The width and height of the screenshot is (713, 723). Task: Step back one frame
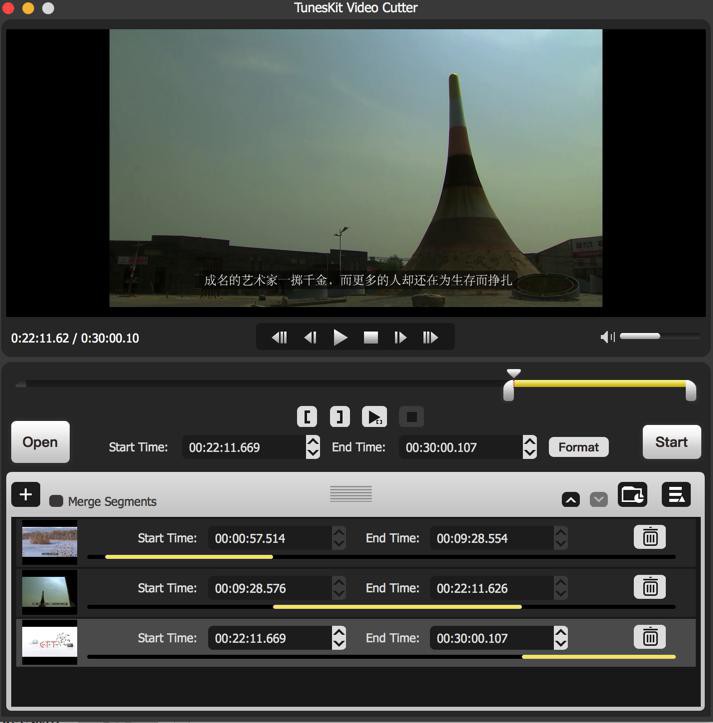point(310,338)
